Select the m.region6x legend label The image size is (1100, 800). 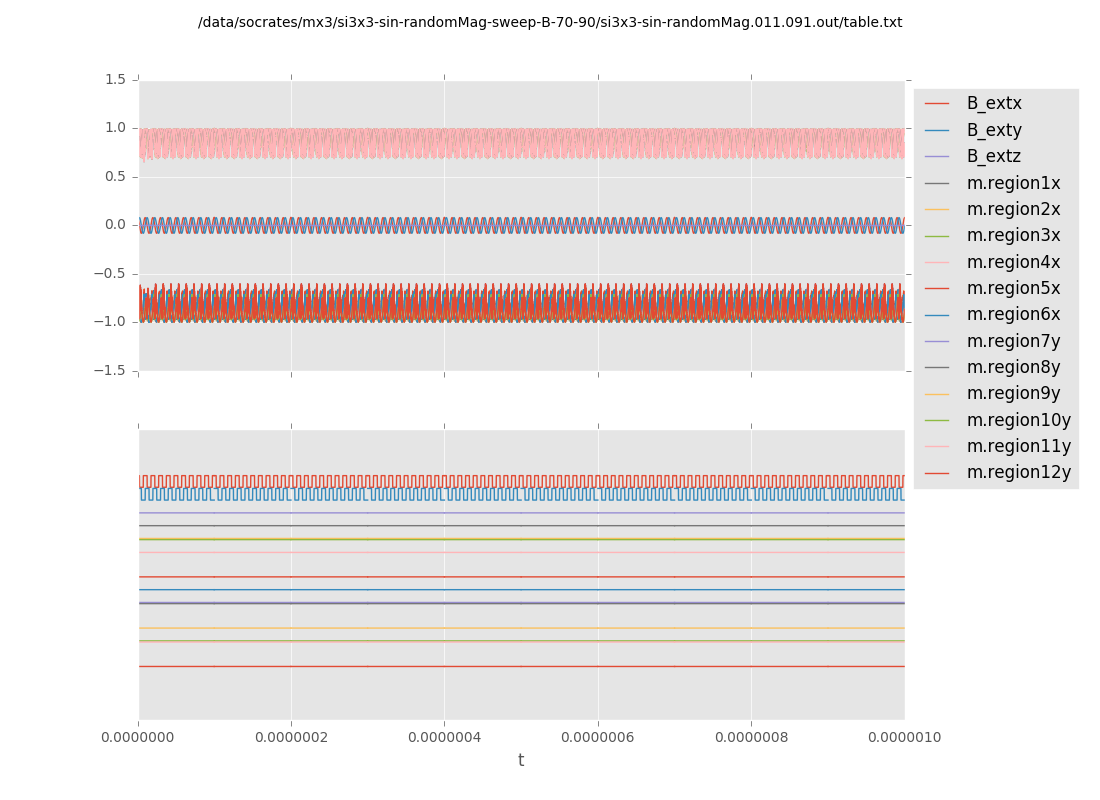tap(1013, 314)
